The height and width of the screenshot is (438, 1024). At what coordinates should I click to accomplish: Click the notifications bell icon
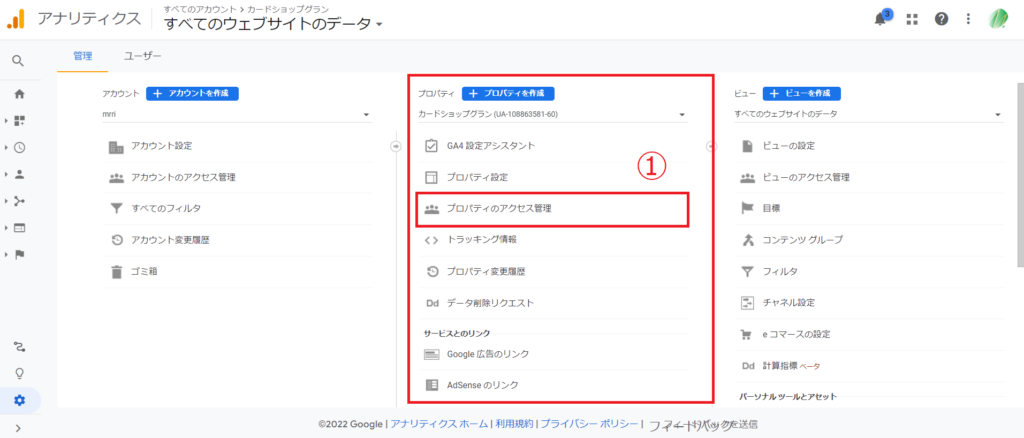tap(881, 19)
